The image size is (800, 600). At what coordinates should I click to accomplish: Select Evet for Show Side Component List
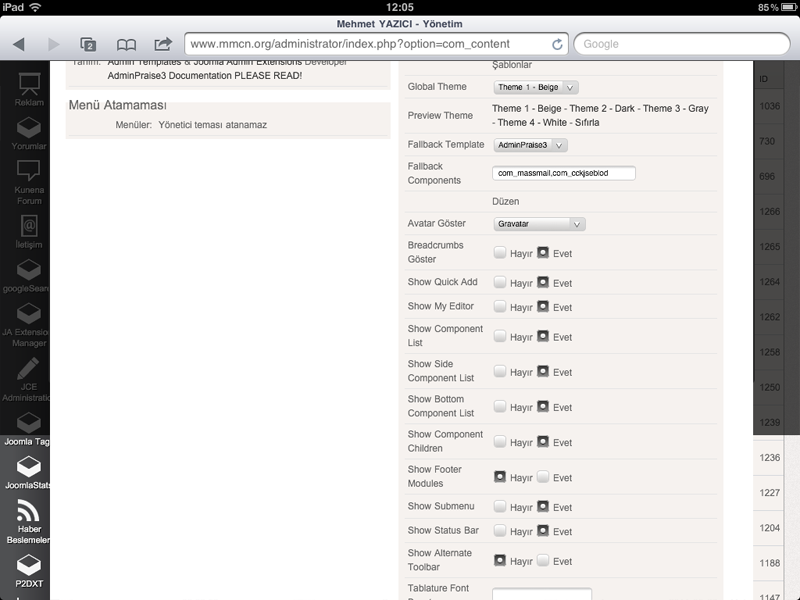pyautogui.click(x=543, y=371)
